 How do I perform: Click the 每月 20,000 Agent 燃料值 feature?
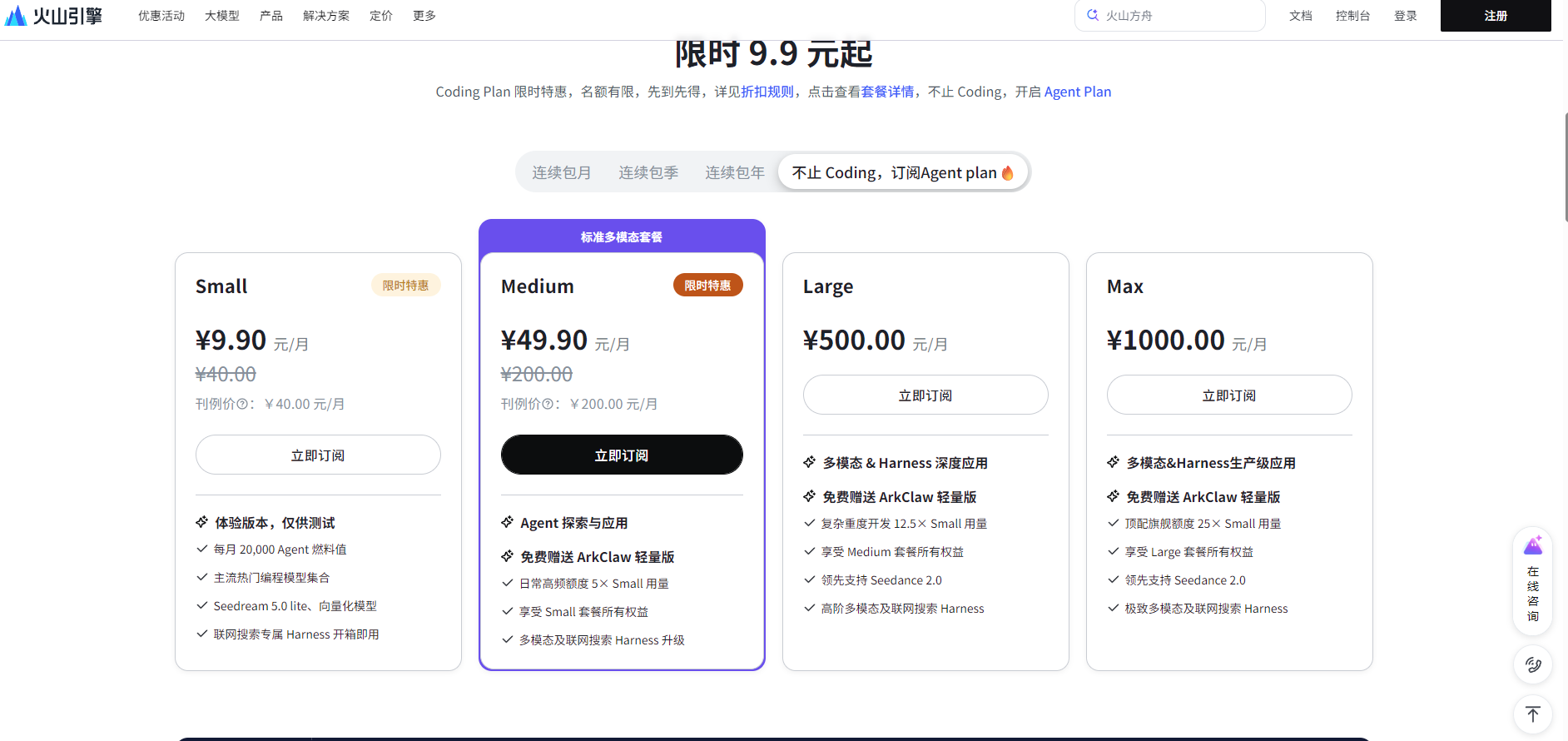click(280, 550)
